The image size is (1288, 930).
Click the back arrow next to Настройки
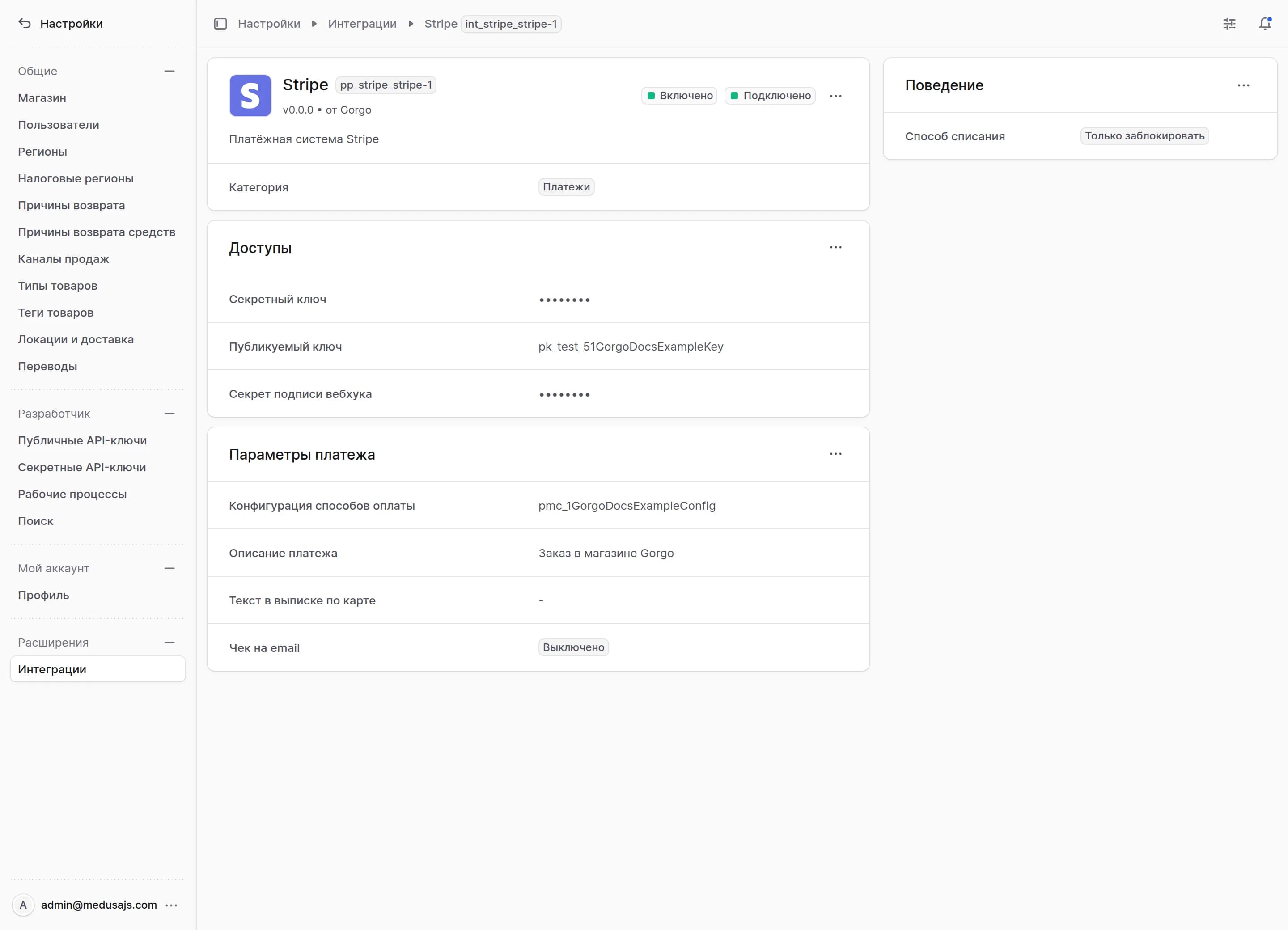pyautogui.click(x=25, y=23)
